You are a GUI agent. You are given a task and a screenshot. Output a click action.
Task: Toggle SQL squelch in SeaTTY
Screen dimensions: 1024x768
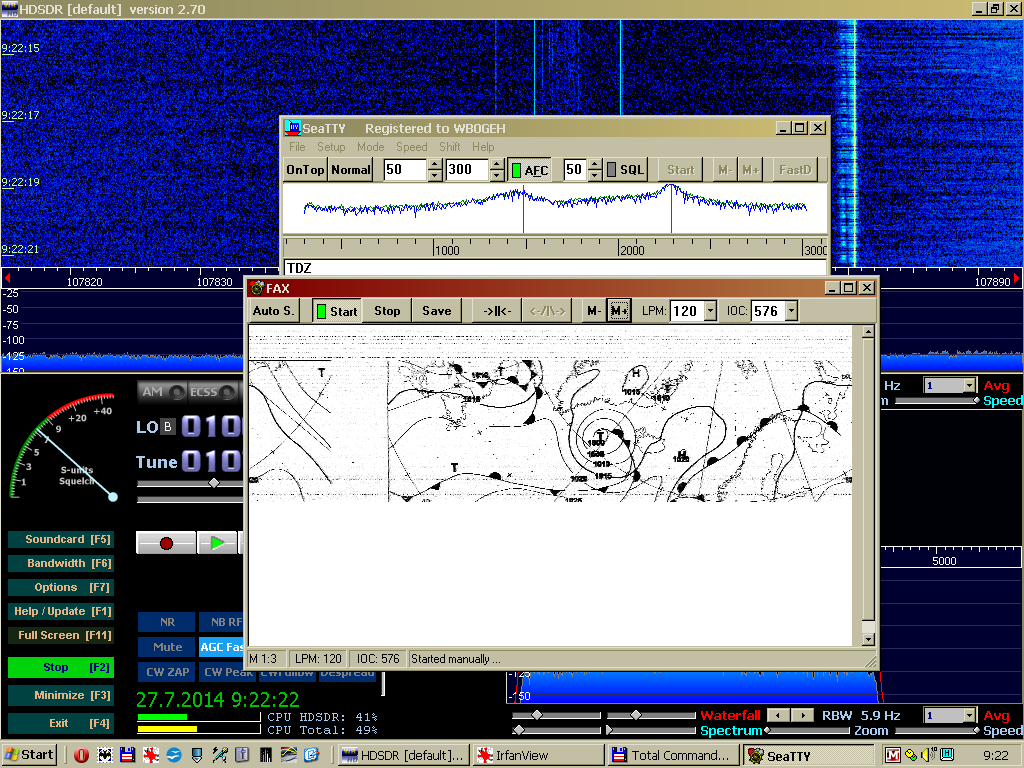pyautogui.click(x=626, y=170)
